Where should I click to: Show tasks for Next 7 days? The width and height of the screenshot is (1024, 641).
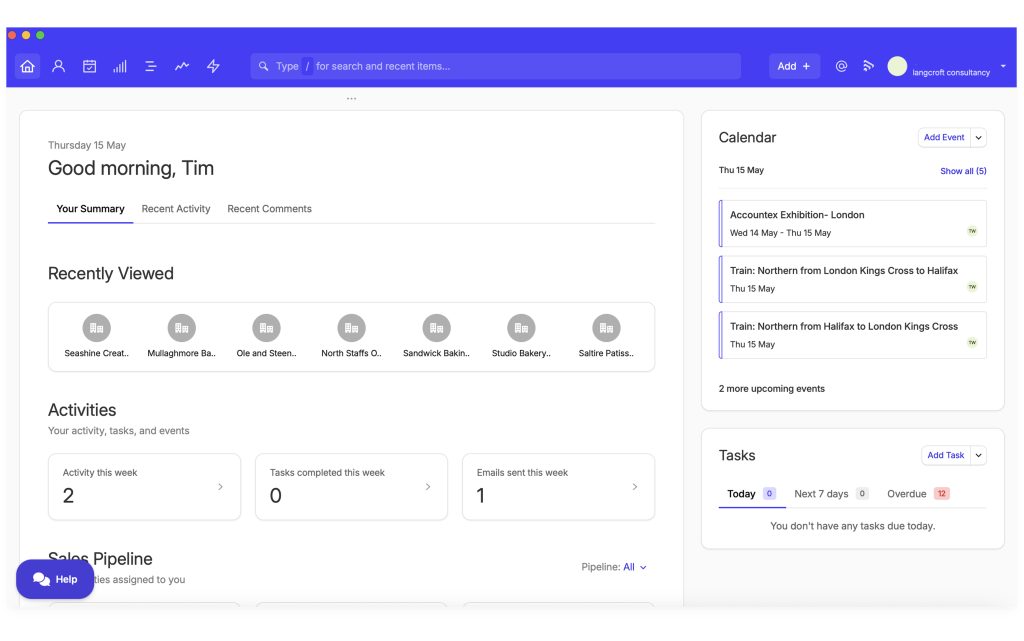pos(831,494)
